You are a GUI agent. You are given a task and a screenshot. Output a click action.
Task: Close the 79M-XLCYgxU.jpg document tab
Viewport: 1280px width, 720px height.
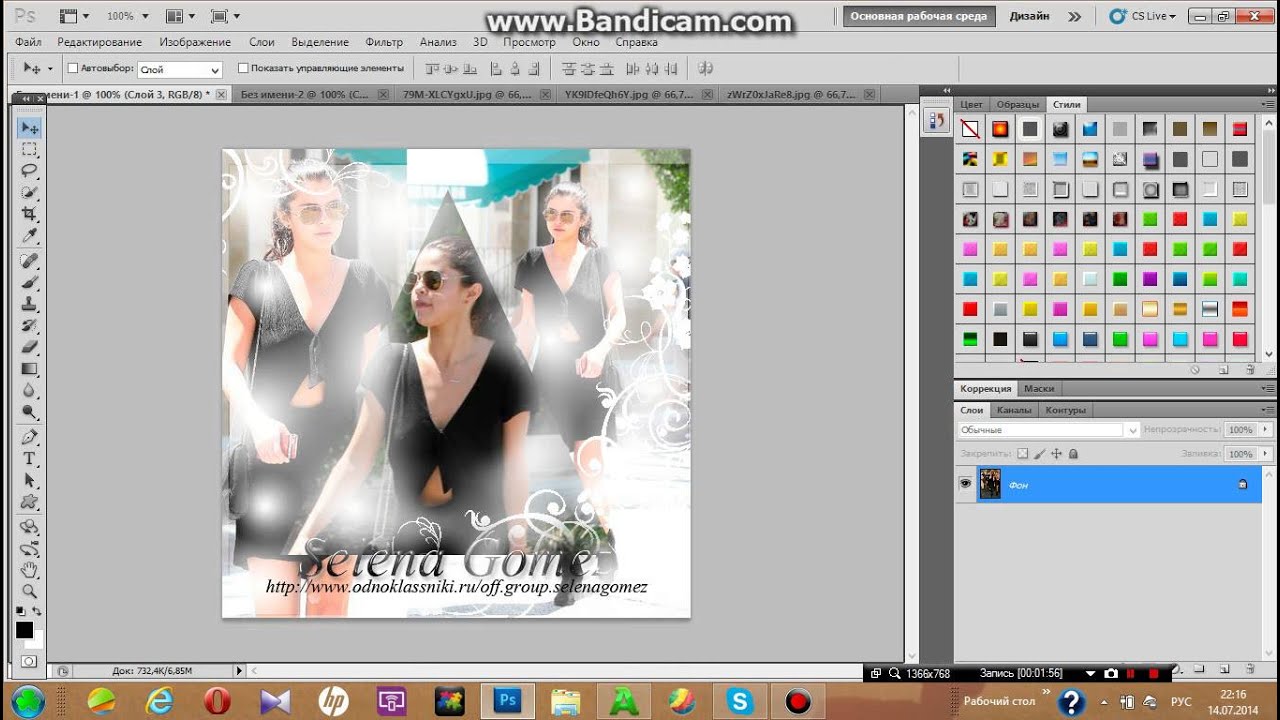[x=545, y=95]
